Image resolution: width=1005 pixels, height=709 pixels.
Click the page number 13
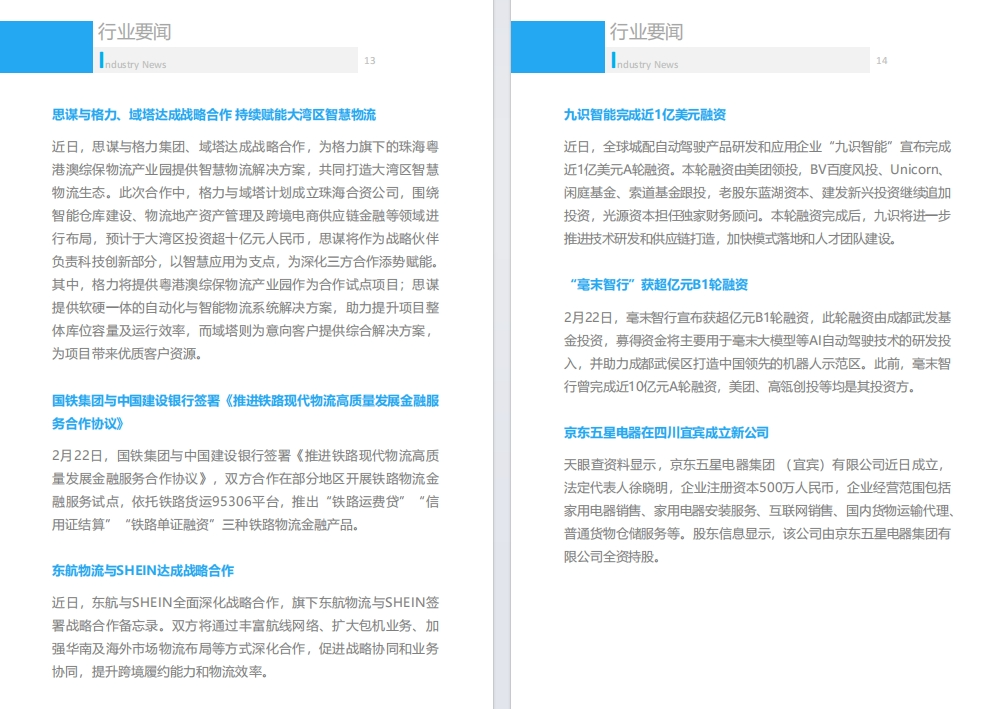[370, 60]
